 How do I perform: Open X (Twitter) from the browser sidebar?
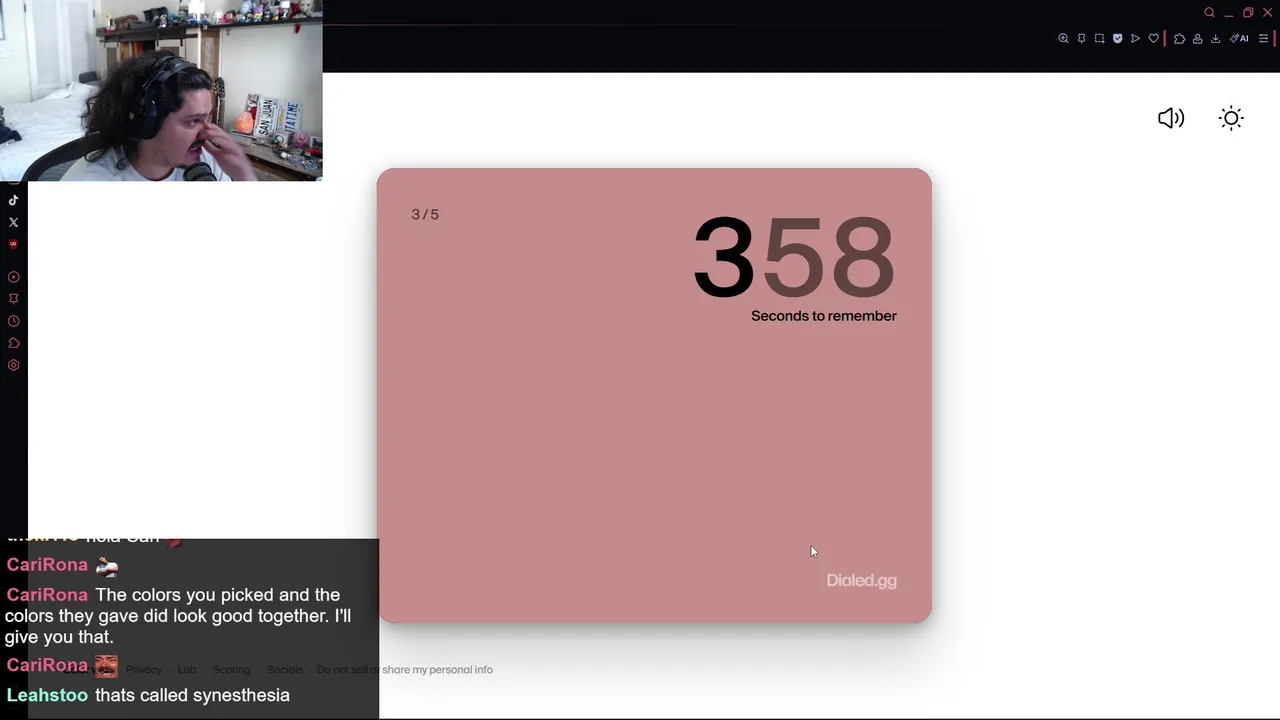tap(13, 222)
